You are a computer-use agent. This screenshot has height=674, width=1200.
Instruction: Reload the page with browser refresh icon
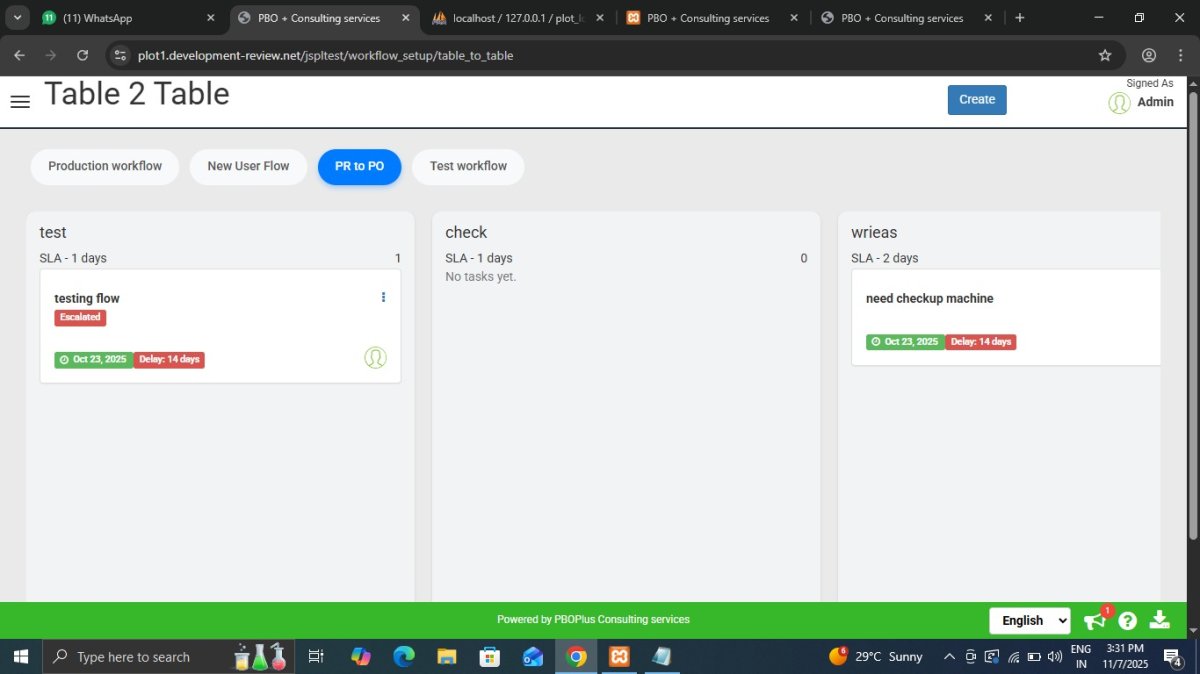click(82, 55)
